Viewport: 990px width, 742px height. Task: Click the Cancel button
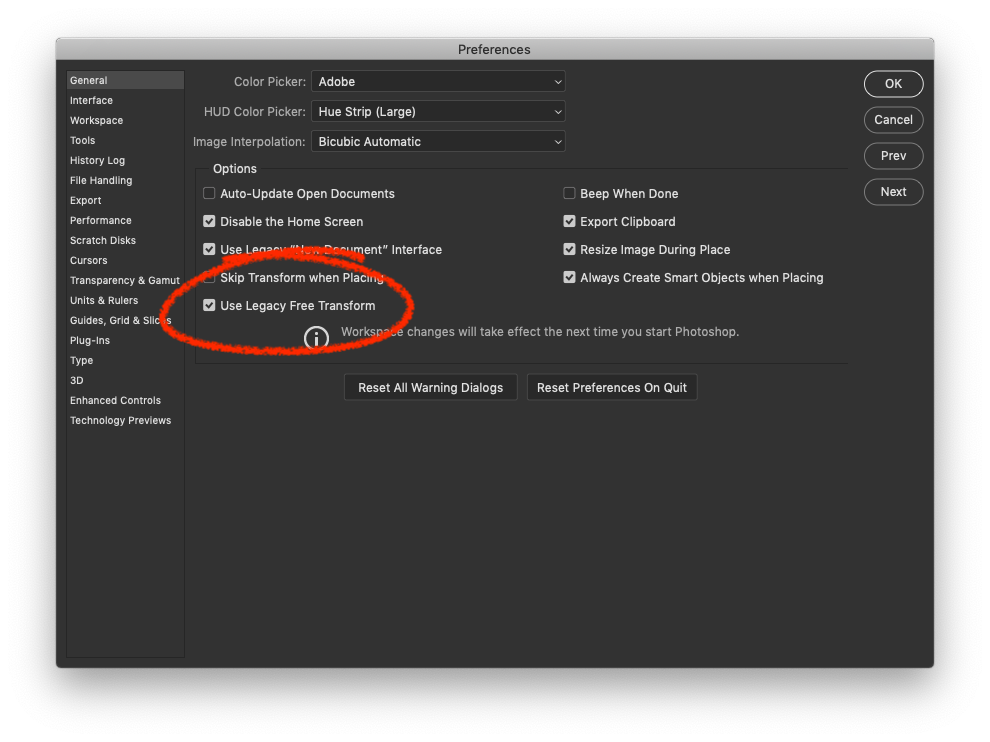893,120
